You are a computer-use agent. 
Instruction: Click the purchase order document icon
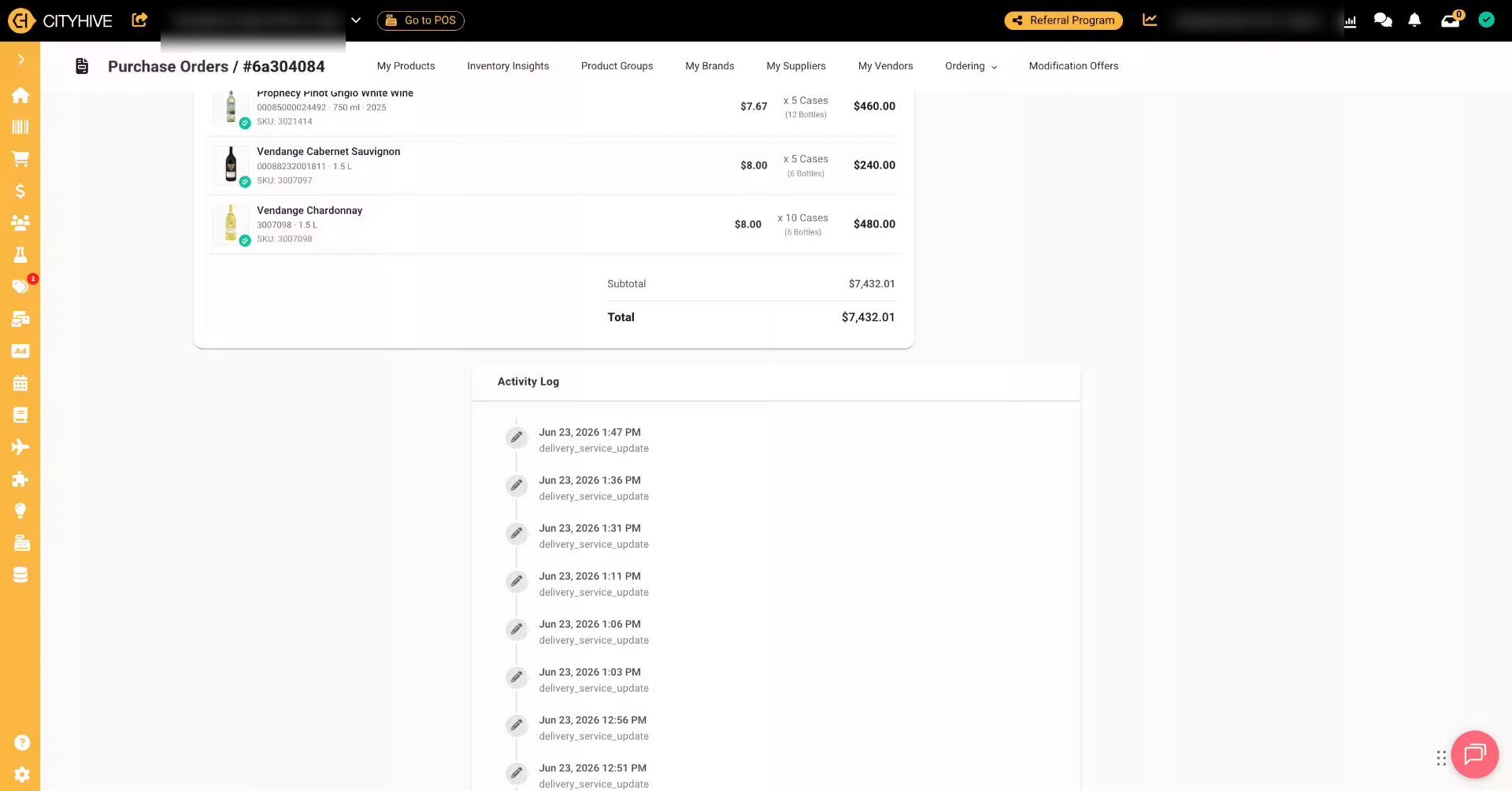[82, 66]
